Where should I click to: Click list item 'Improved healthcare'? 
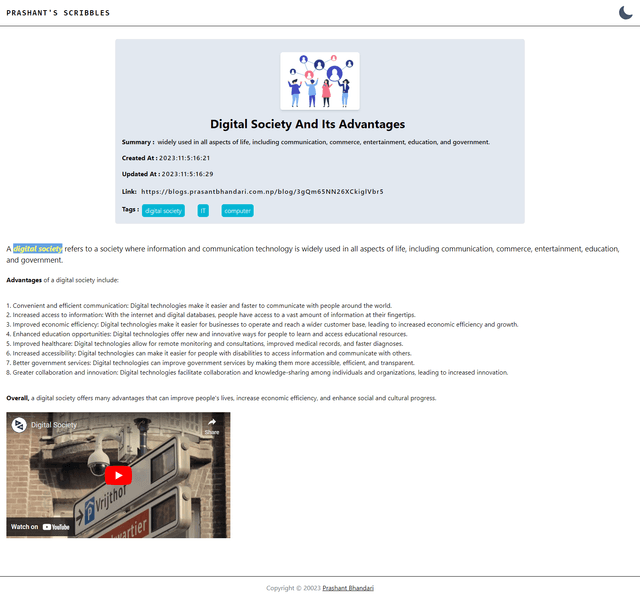(x=204, y=344)
